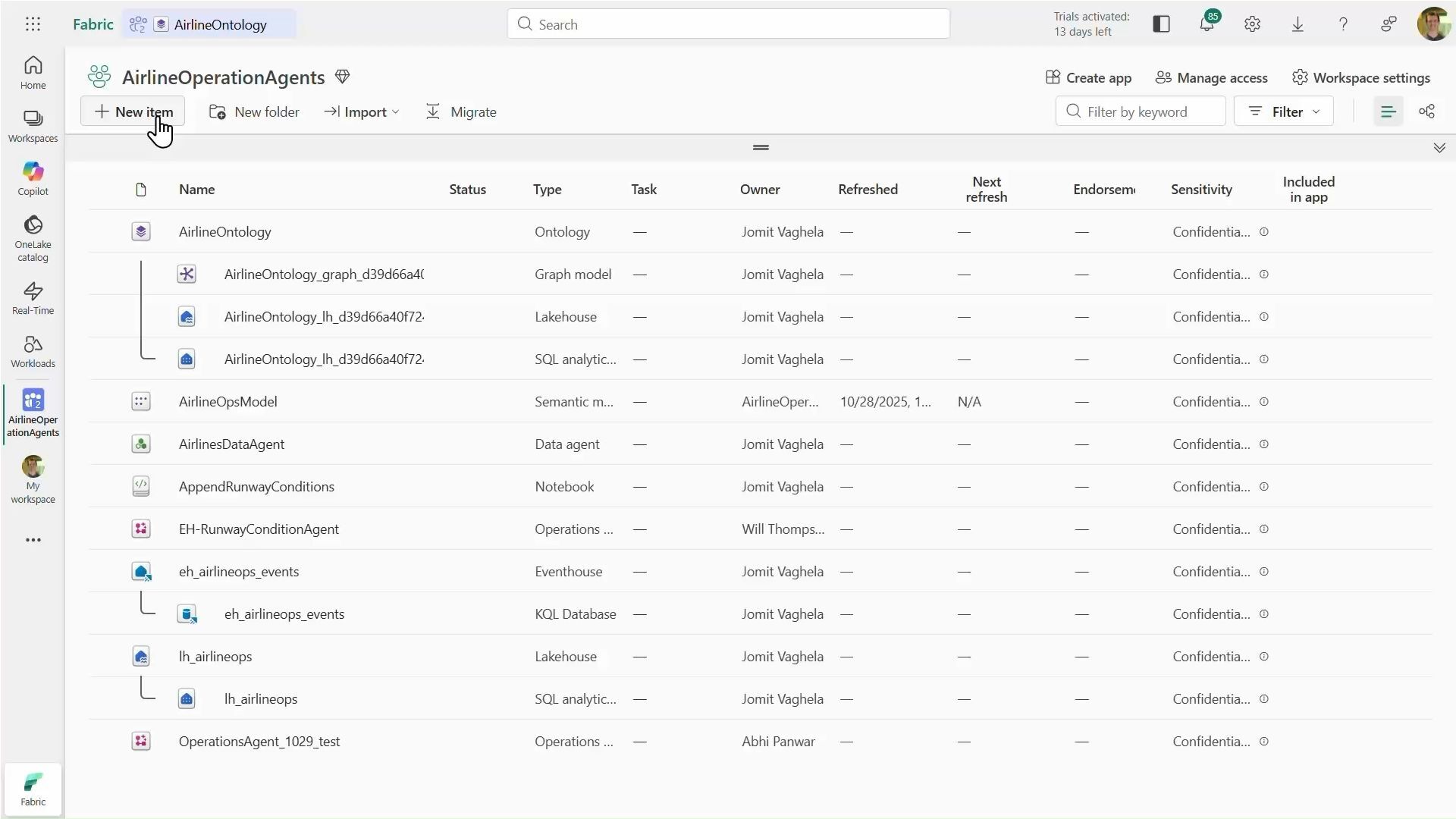The image size is (1456, 819).
Task: Click the horizontal divider resize handle
Action: click(x=761, y=148)
